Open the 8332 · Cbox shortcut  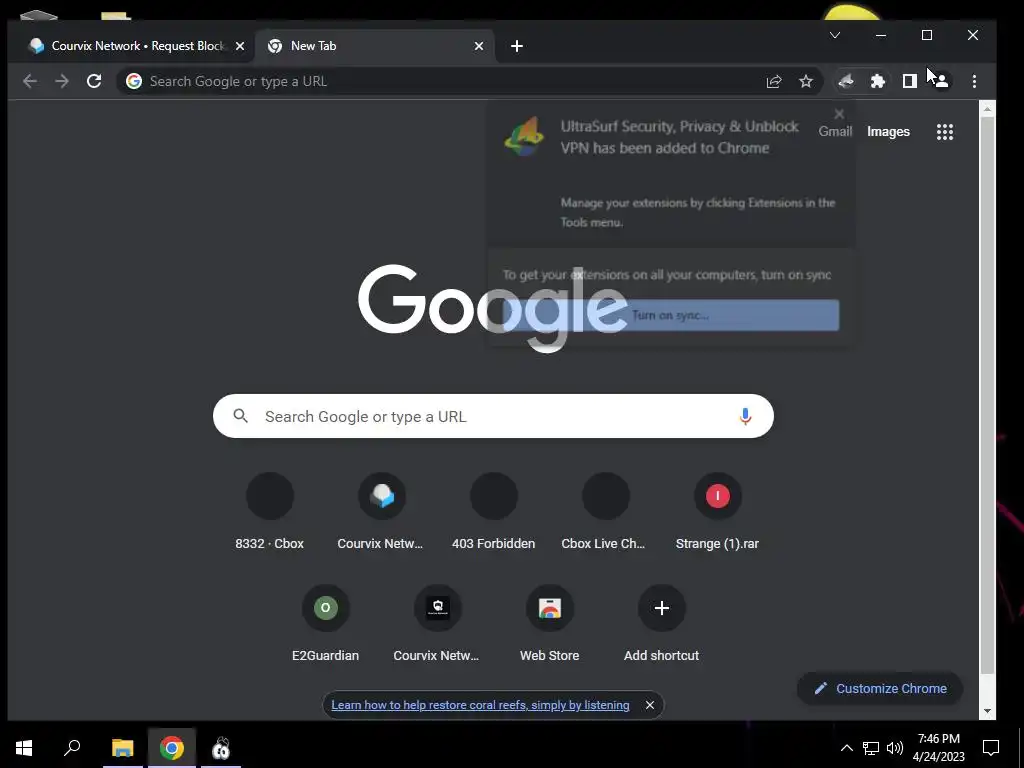pyautogui.click(x=270, y=511)
